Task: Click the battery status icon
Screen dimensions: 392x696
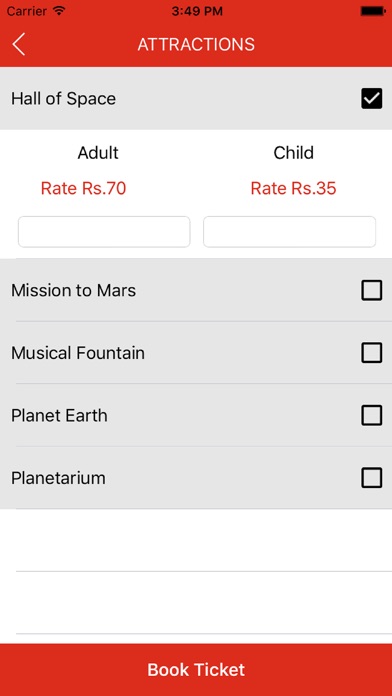Action: coord(373,11)
